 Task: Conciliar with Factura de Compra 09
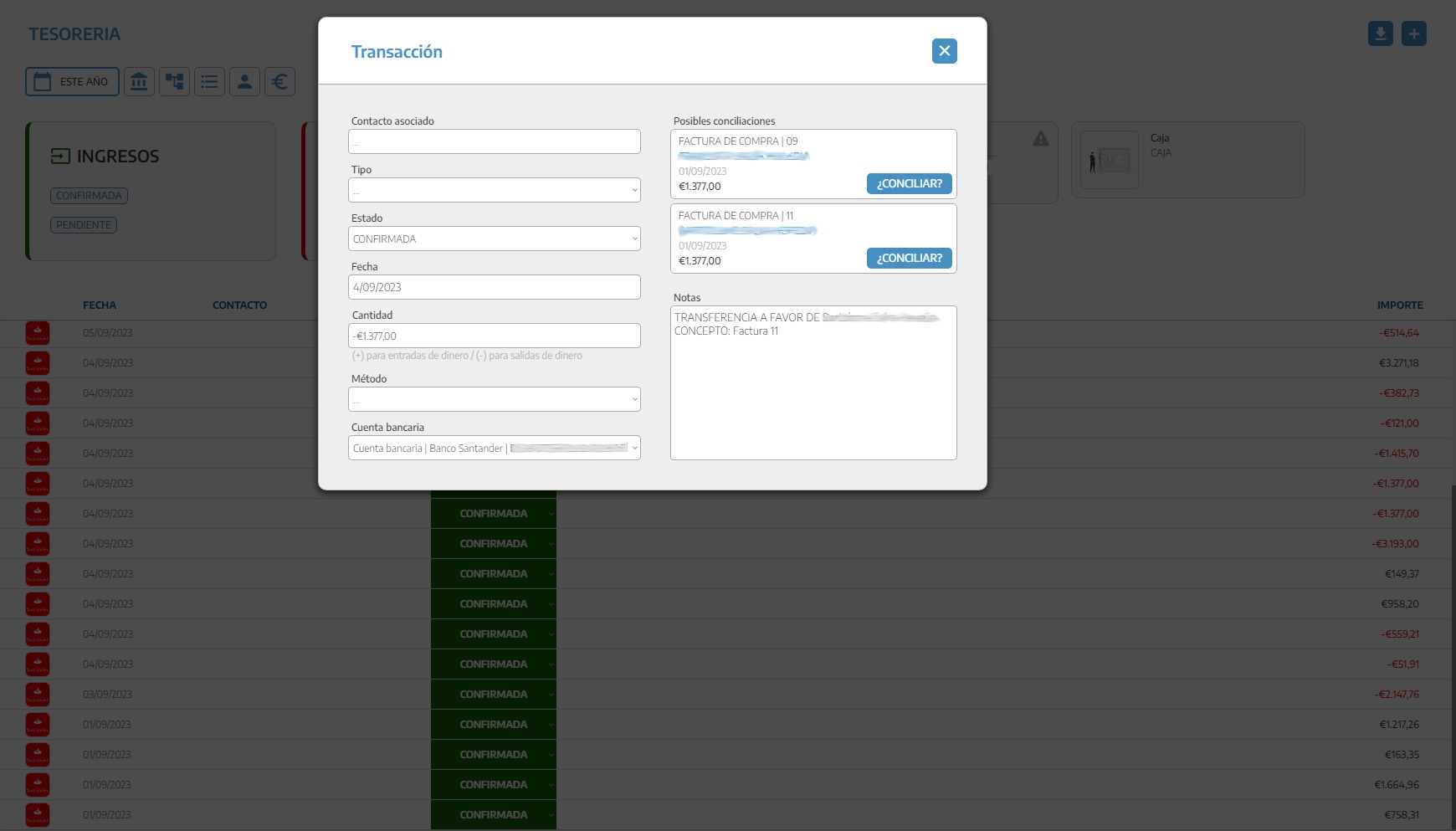tap(909, 184)
